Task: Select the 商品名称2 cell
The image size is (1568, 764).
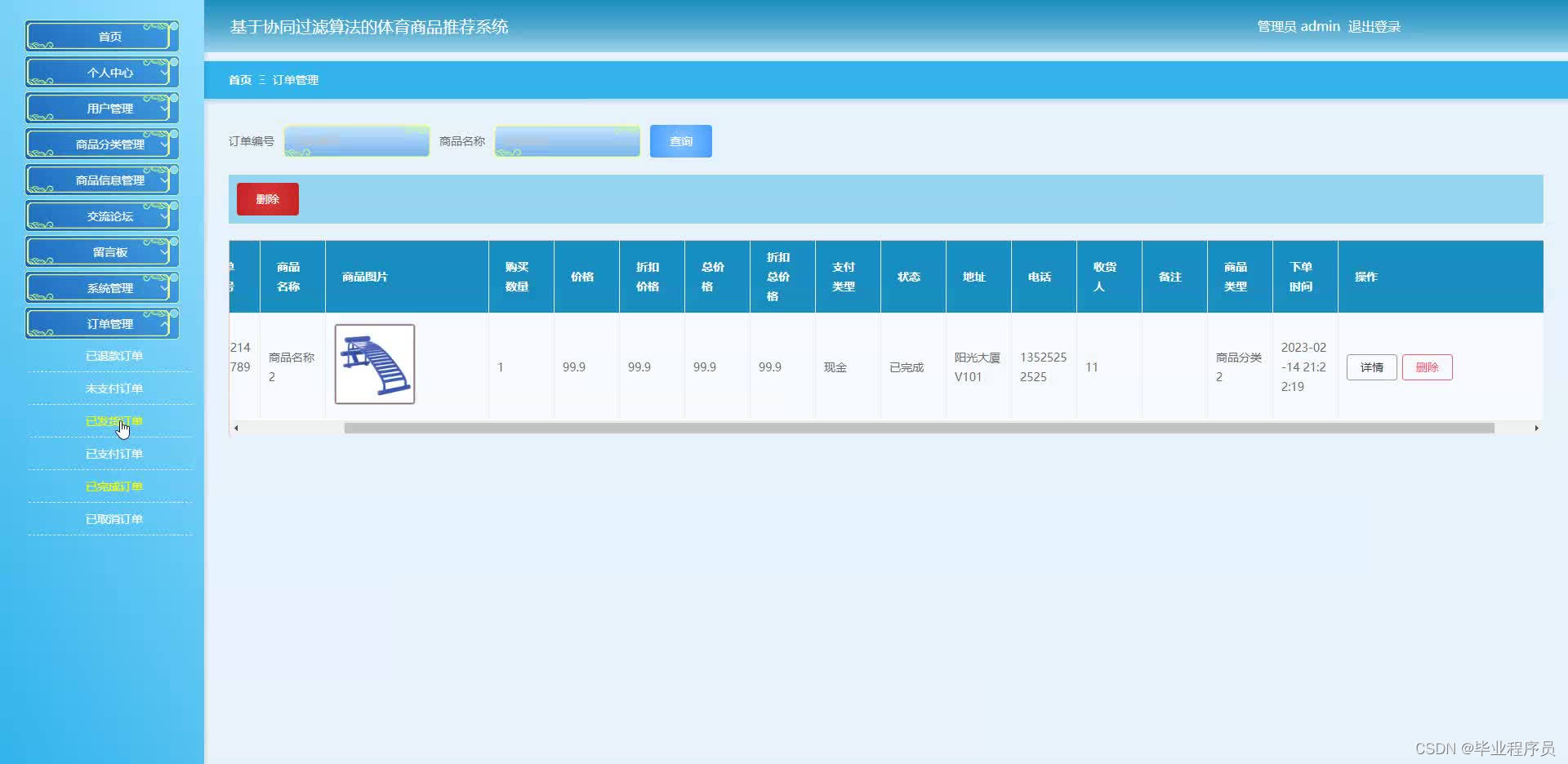Action: point(292,367)
